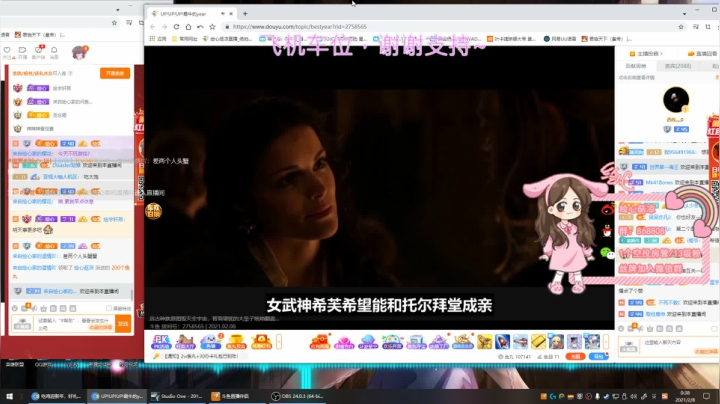Click the rocket gift icon in the gift bar
Viewport: 720px width, 404px height.
pos(502,342)
